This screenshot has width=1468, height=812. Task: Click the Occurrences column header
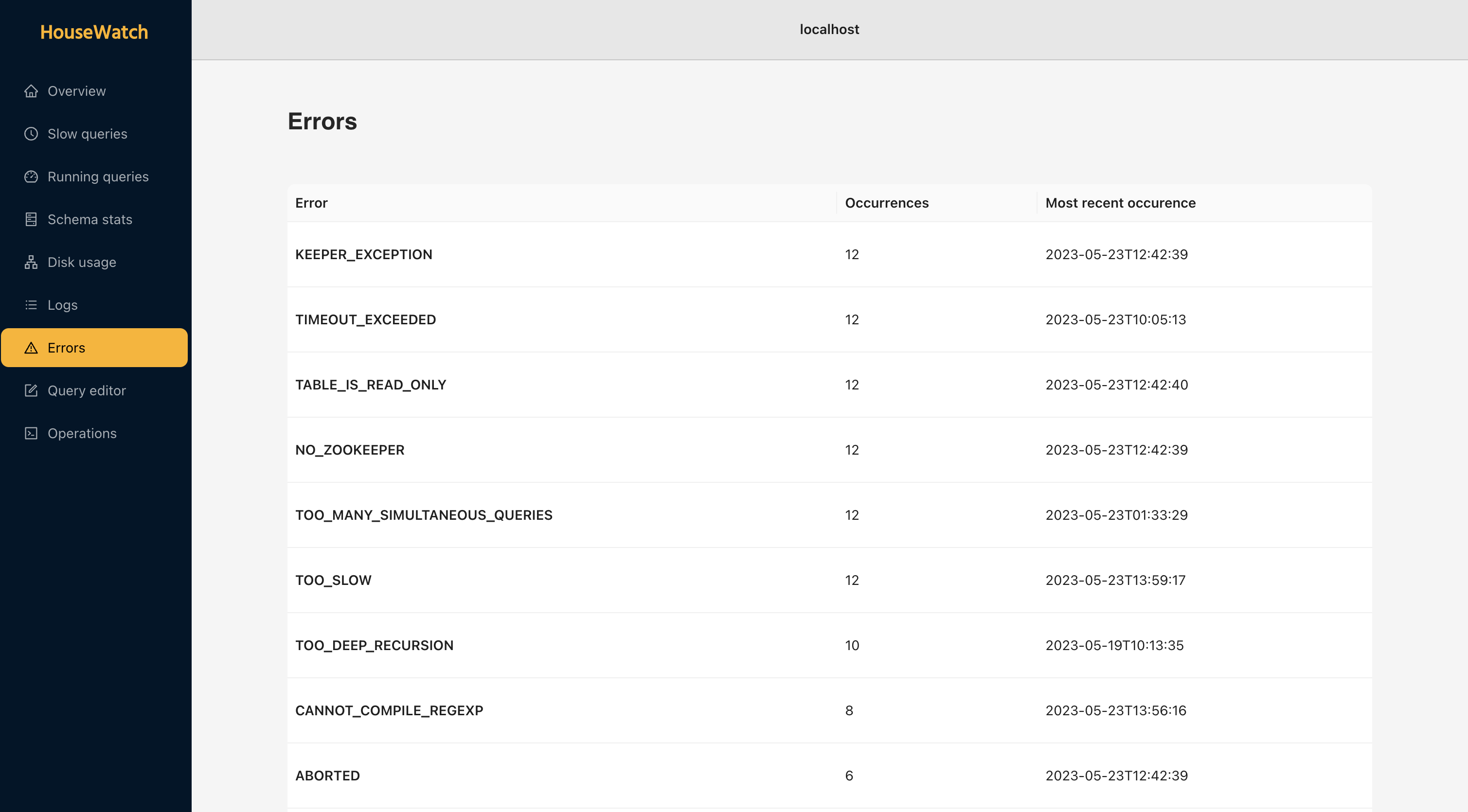886,203
